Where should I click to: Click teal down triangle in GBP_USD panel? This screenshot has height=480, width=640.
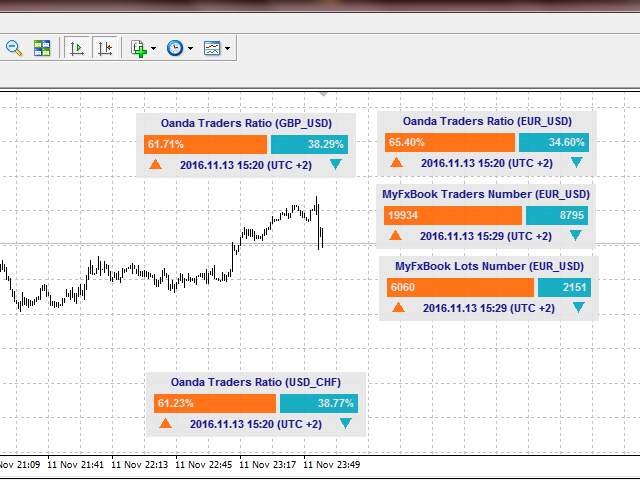(336, 164)
